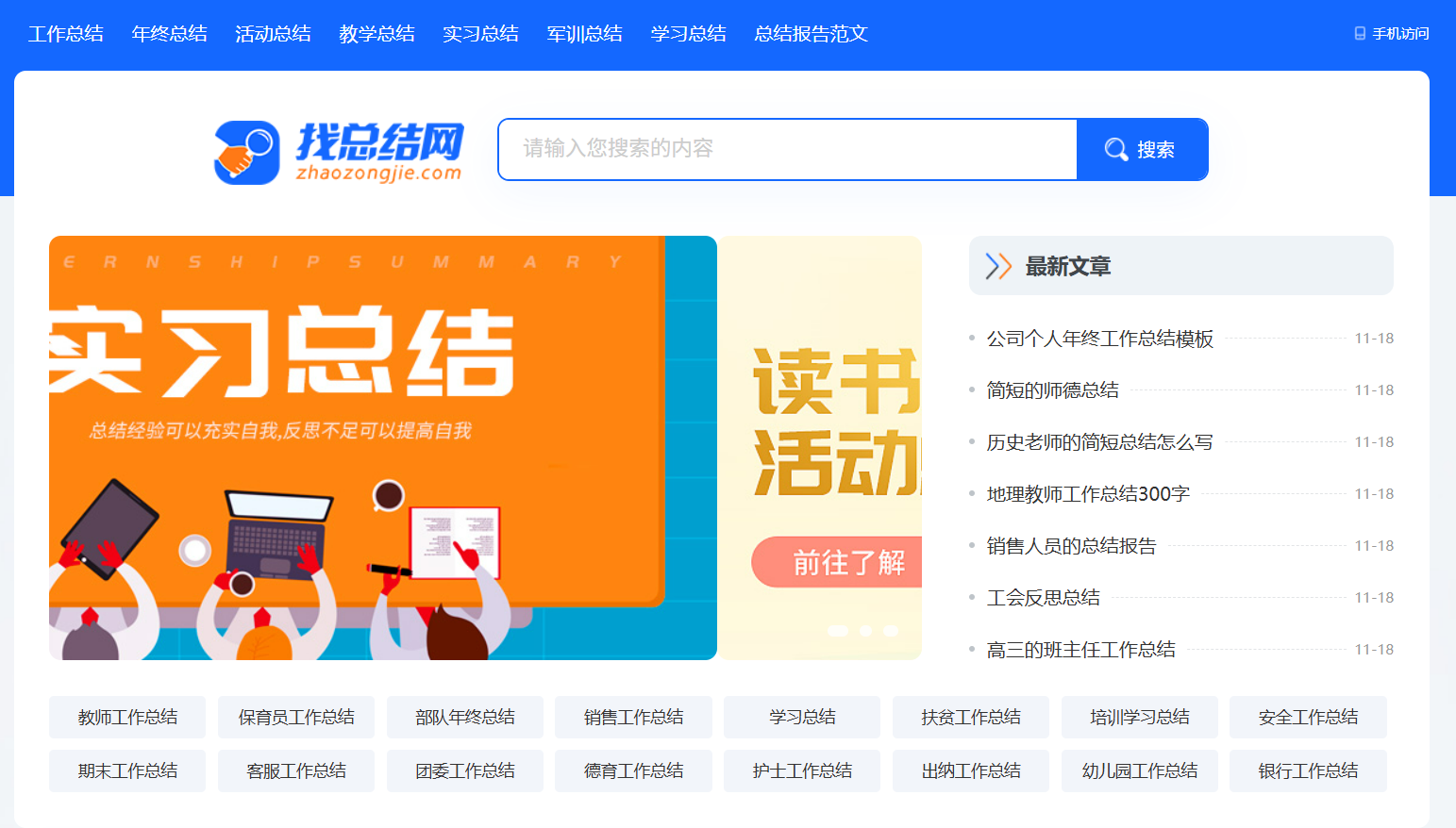Click the double chevron icon near 最新文章
This screenshot has width=1456, height=828.
(997, 267)
